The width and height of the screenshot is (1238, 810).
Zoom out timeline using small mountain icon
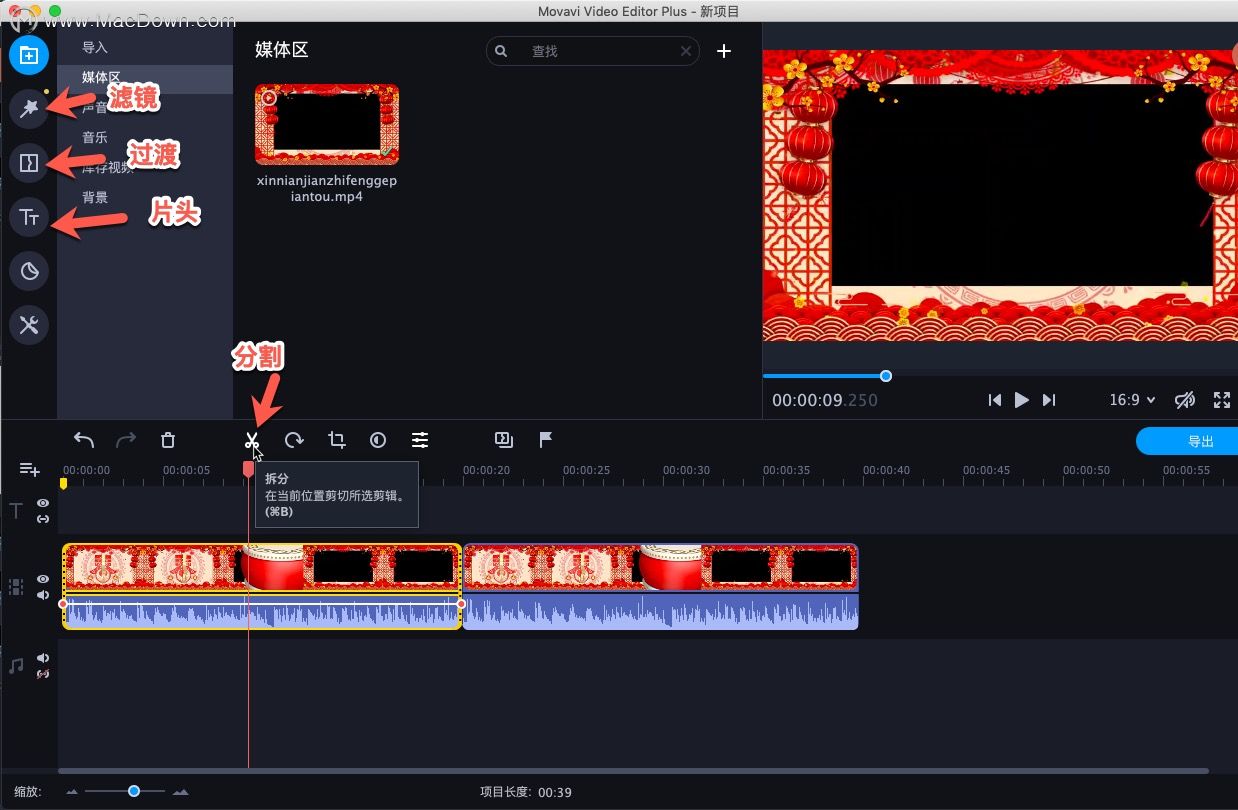72,792
